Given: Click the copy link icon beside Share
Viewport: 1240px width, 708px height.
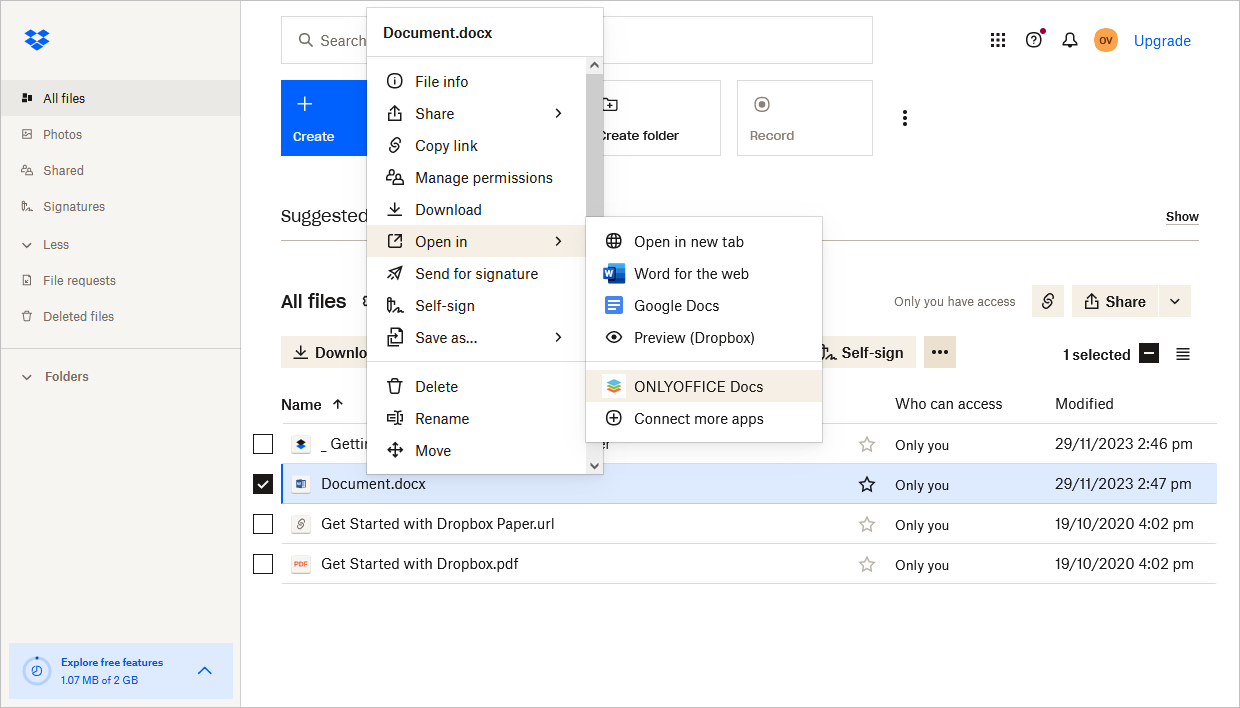Looking at the screenshot, I should point(1047,300).
